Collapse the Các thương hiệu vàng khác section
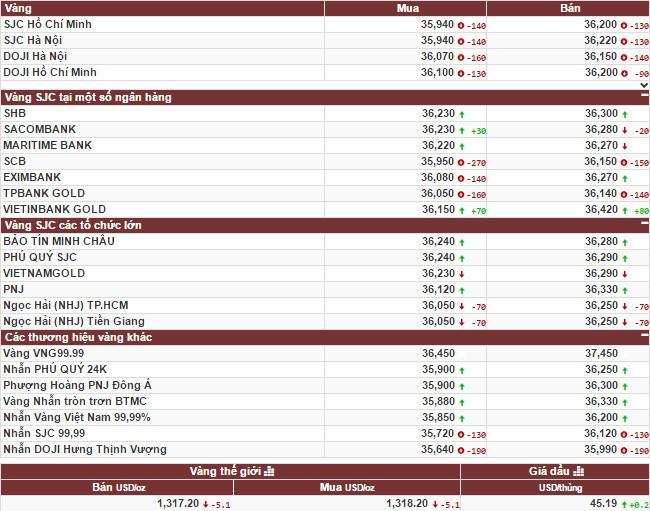Image resolution: width=650 pixels, height=511 pixels. coord(643,337)
